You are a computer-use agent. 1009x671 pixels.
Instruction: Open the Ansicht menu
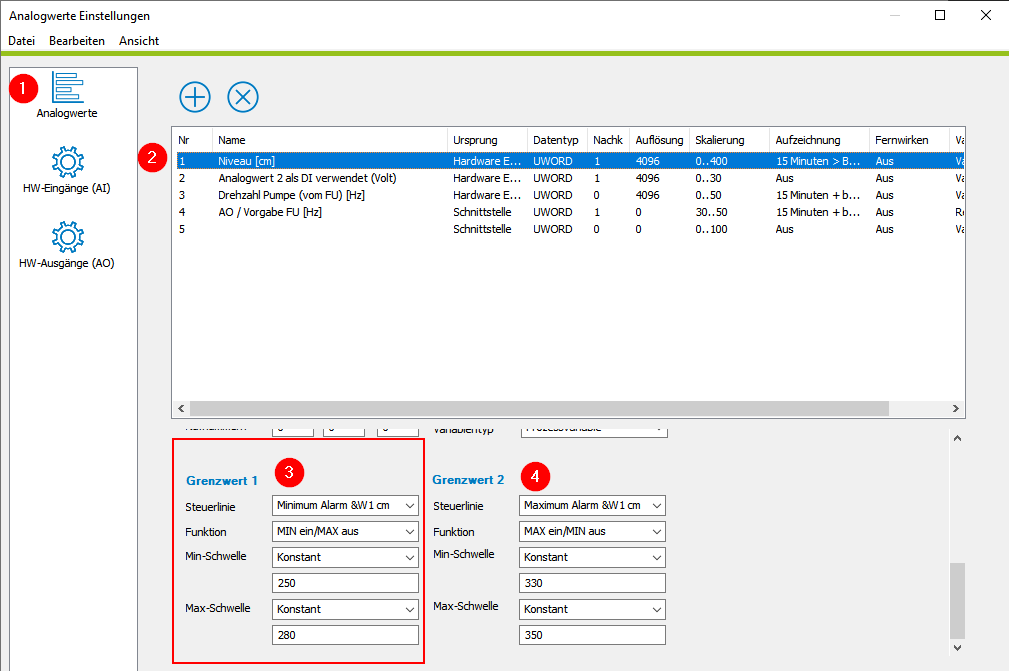point(139,41)
